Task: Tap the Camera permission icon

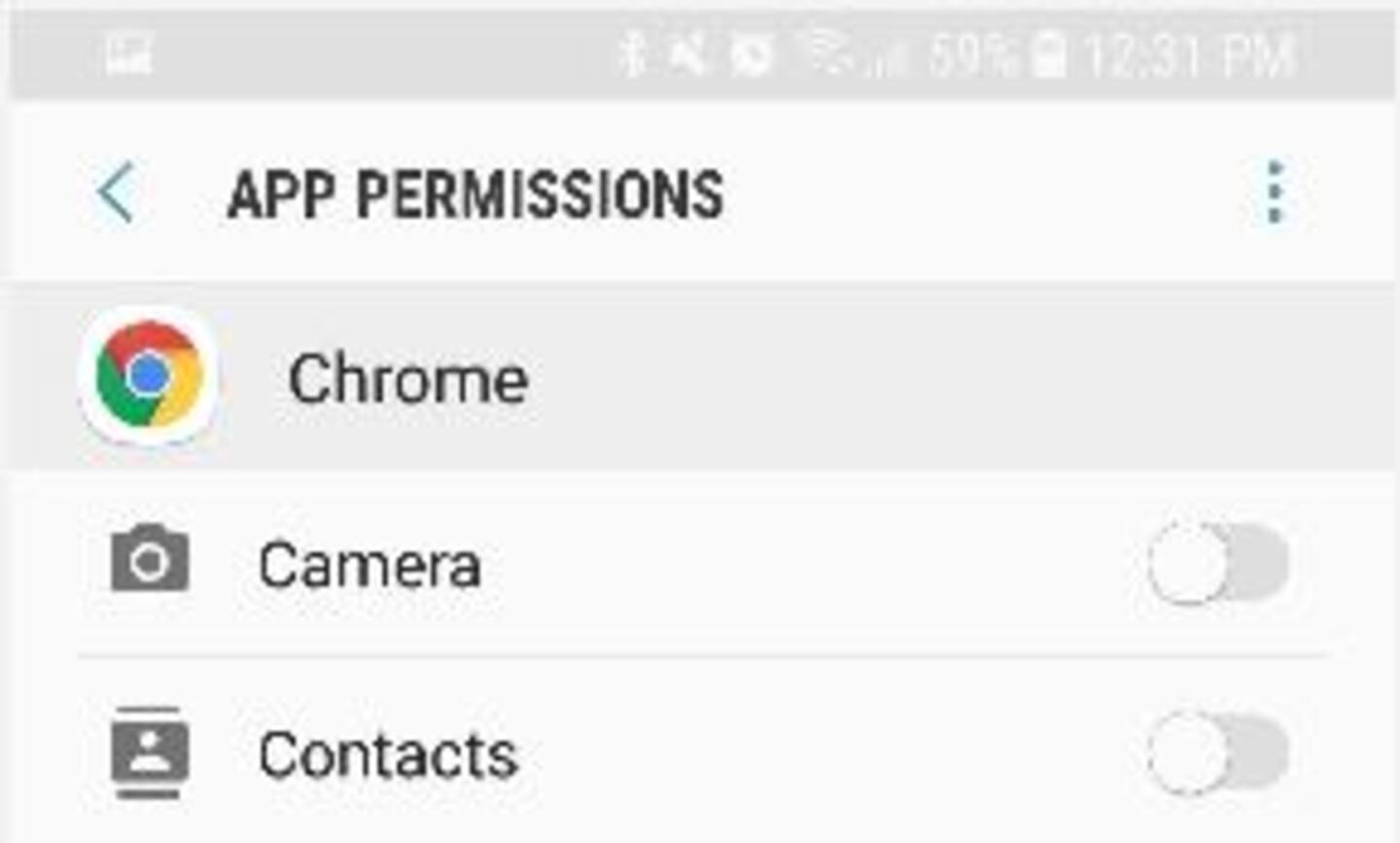Action: (149, 559)
